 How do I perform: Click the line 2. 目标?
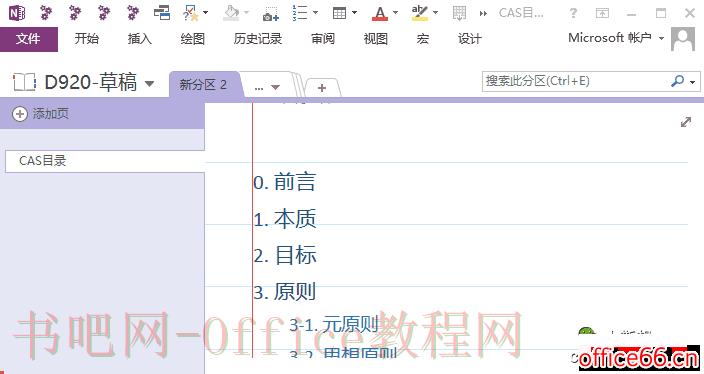tap(285, 255)
